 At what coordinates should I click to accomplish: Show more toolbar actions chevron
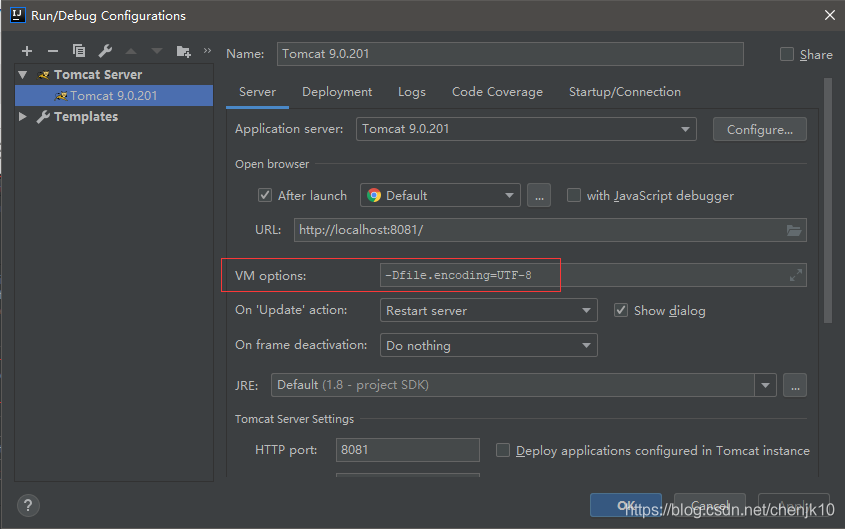pyautogui.click(x=207, y=51)
